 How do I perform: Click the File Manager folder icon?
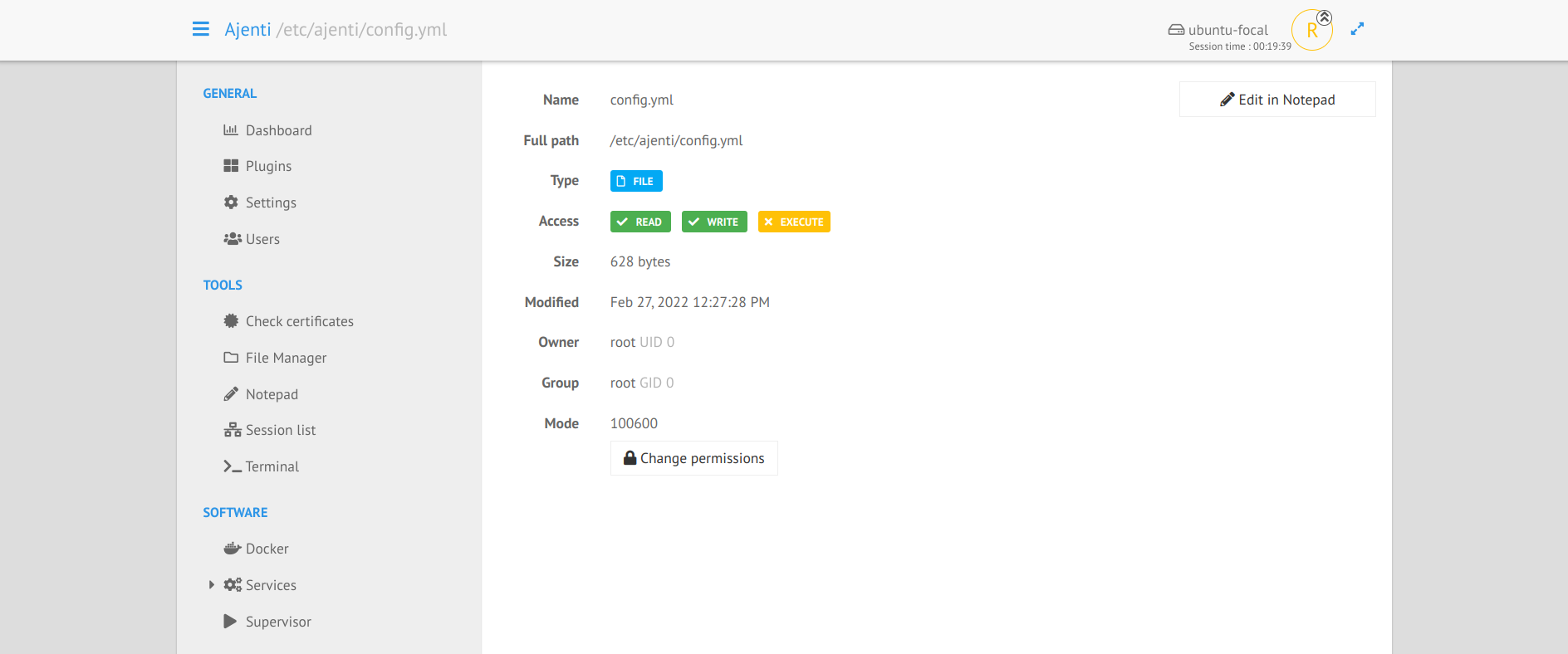[x=231, y=358]
